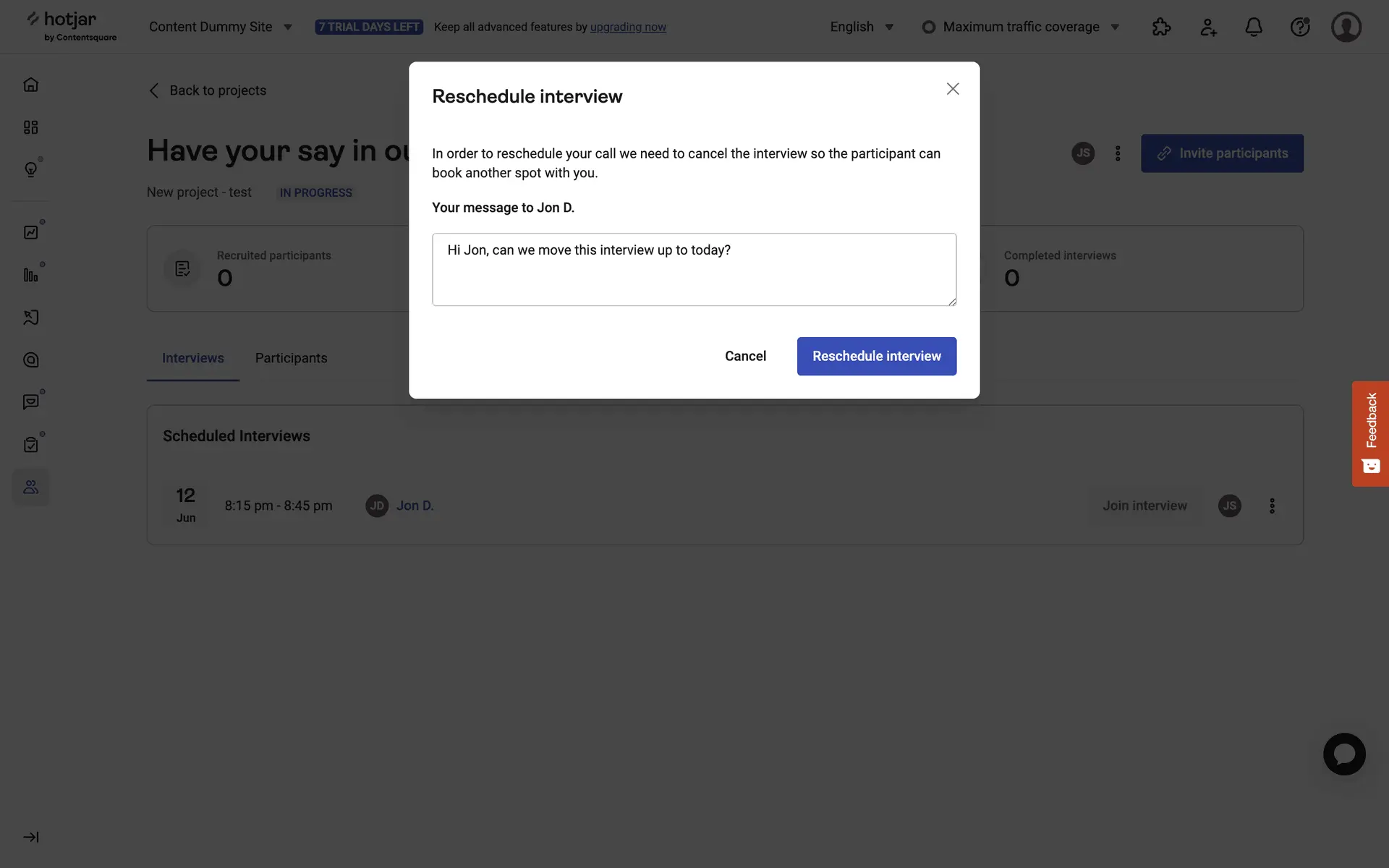Open the help question mark icon
1389x868 pixels.
1299,27
